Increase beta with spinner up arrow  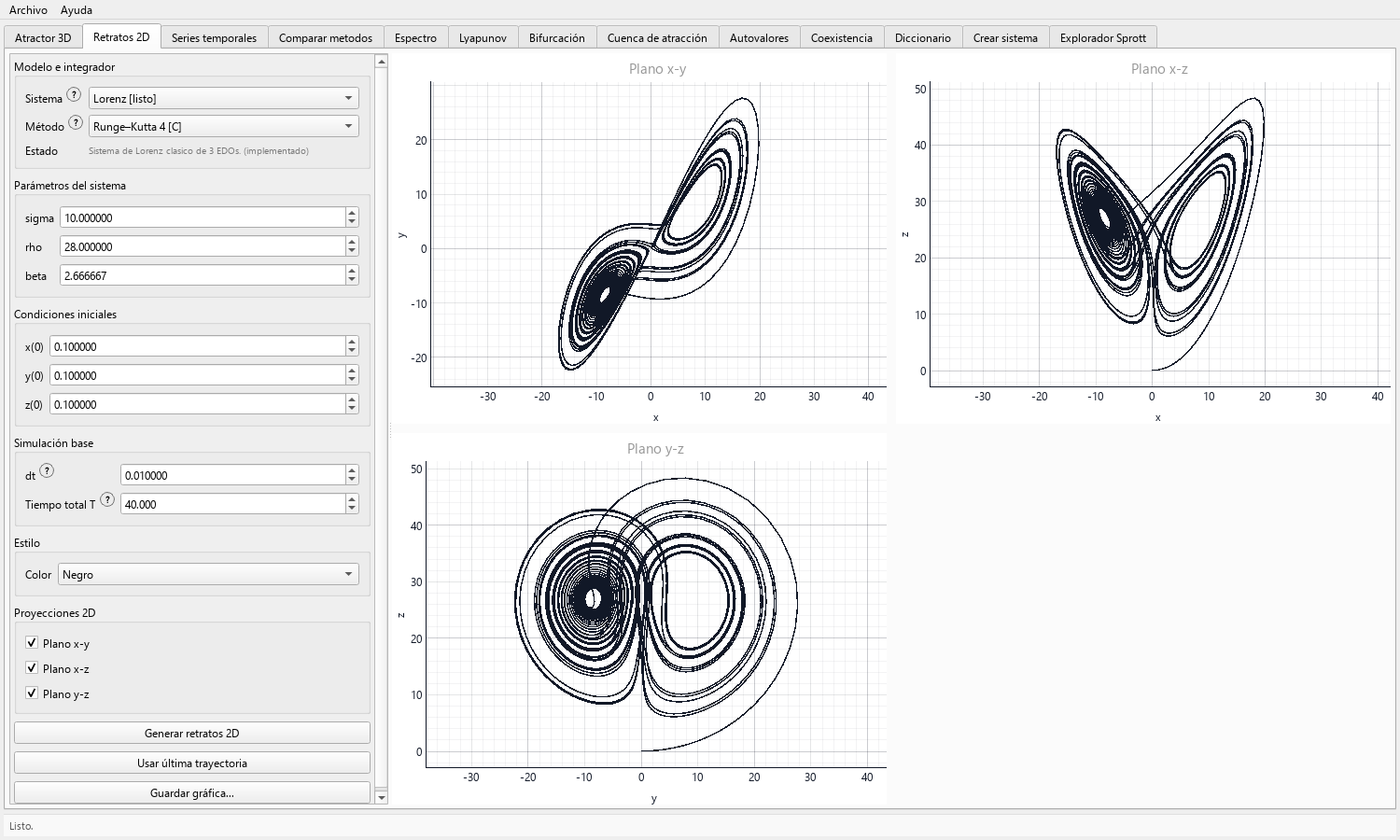click(352, 271)
